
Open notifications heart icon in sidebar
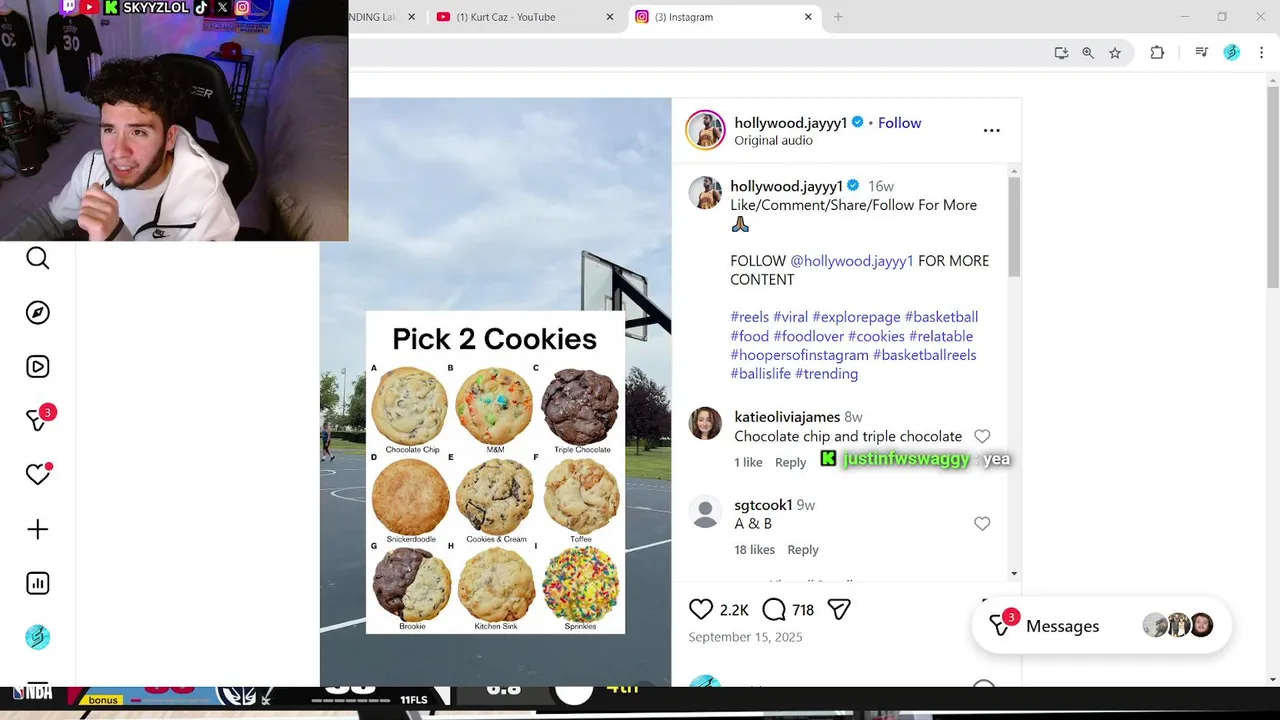[x=38, y=475]
